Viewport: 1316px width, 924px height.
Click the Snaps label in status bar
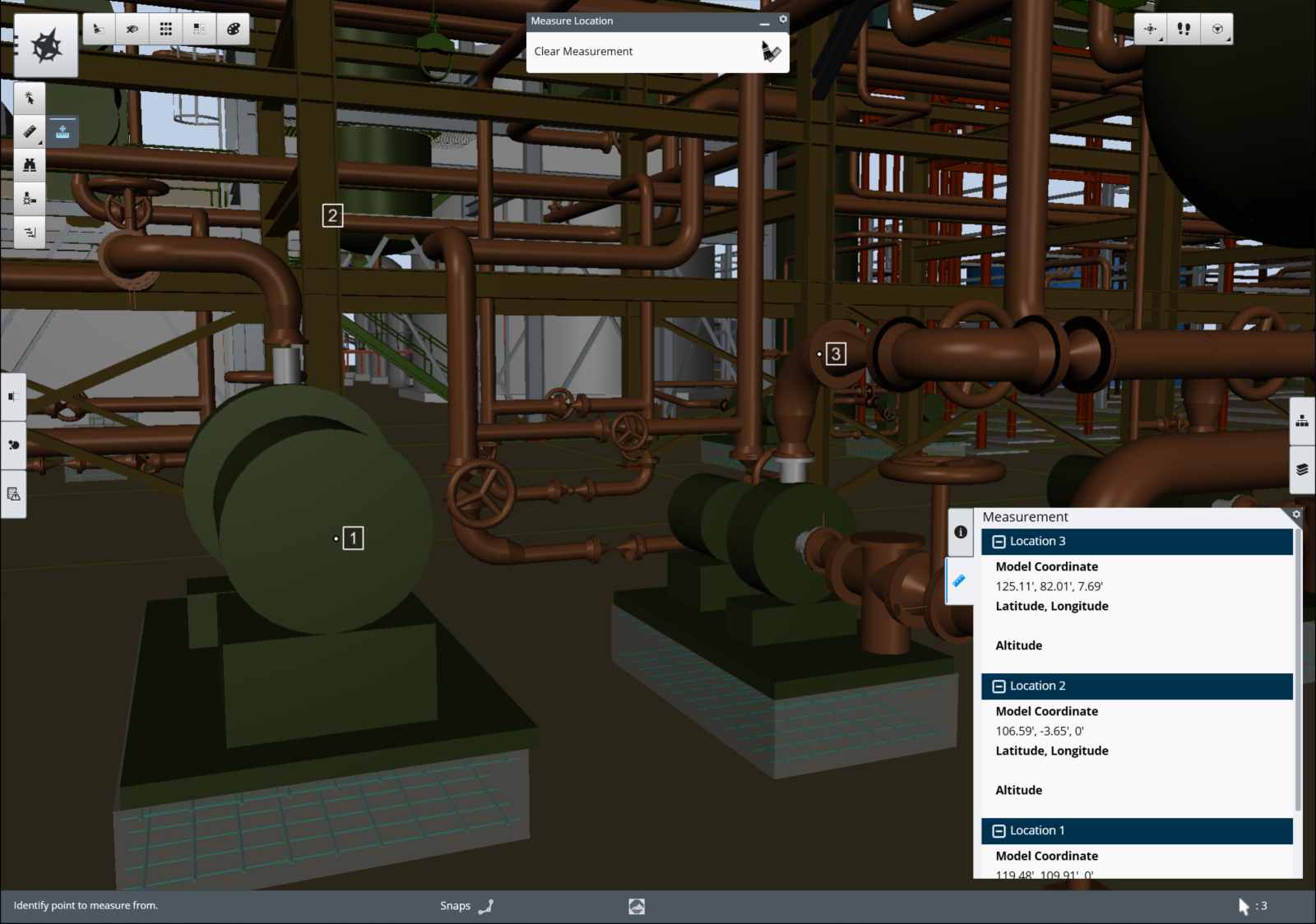[x=455, y=906]
